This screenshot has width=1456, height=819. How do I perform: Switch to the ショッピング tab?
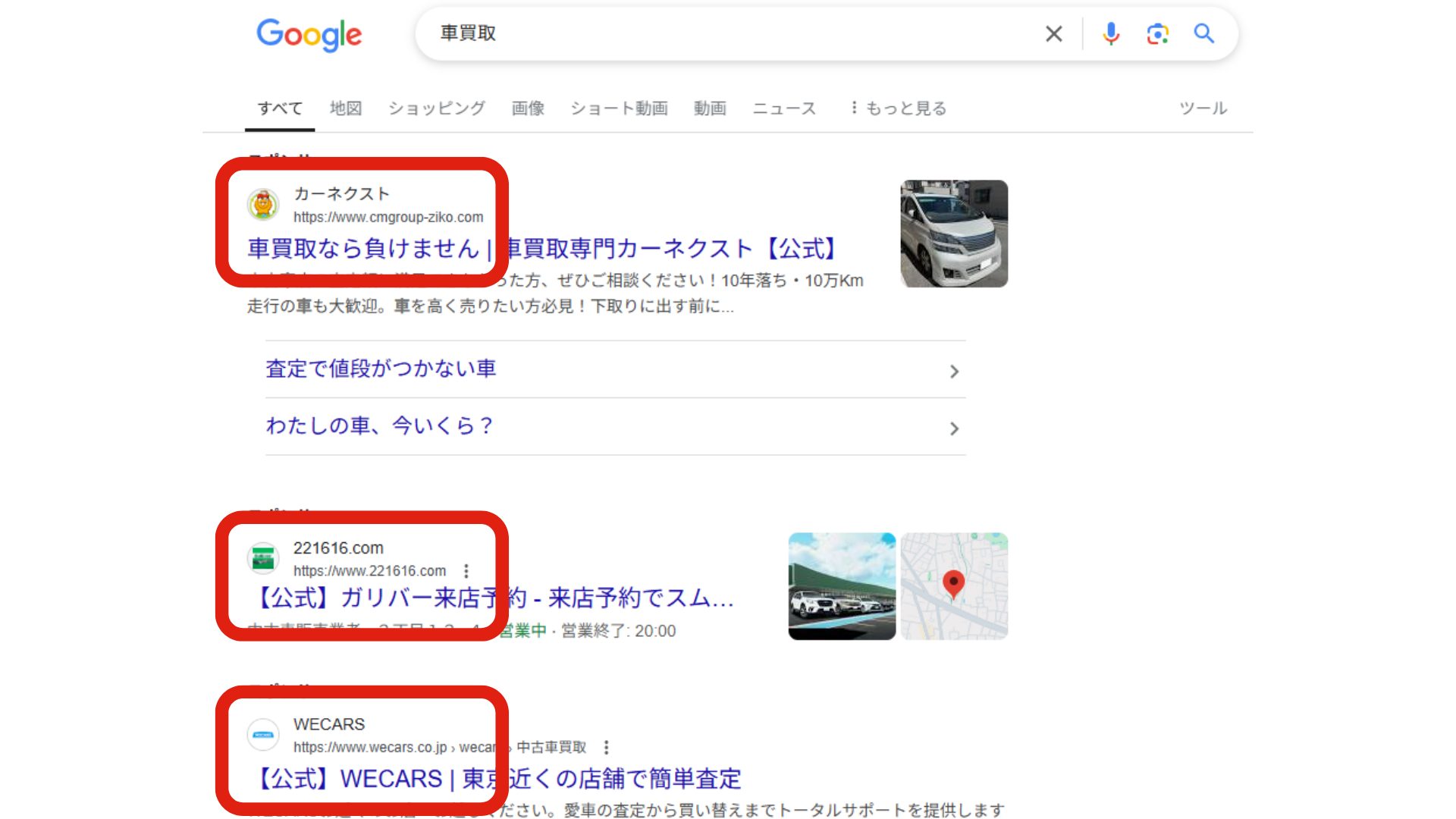tap(437, 108)
